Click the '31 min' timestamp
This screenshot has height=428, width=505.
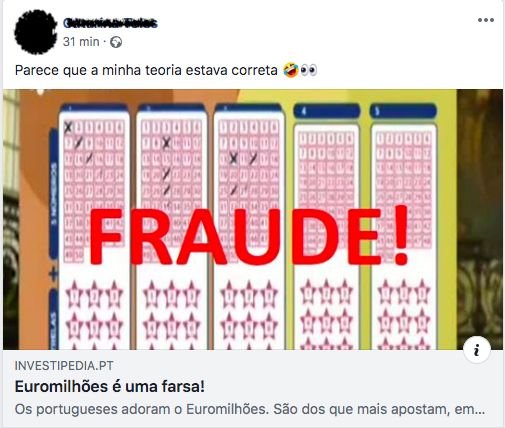coord(81,42)
